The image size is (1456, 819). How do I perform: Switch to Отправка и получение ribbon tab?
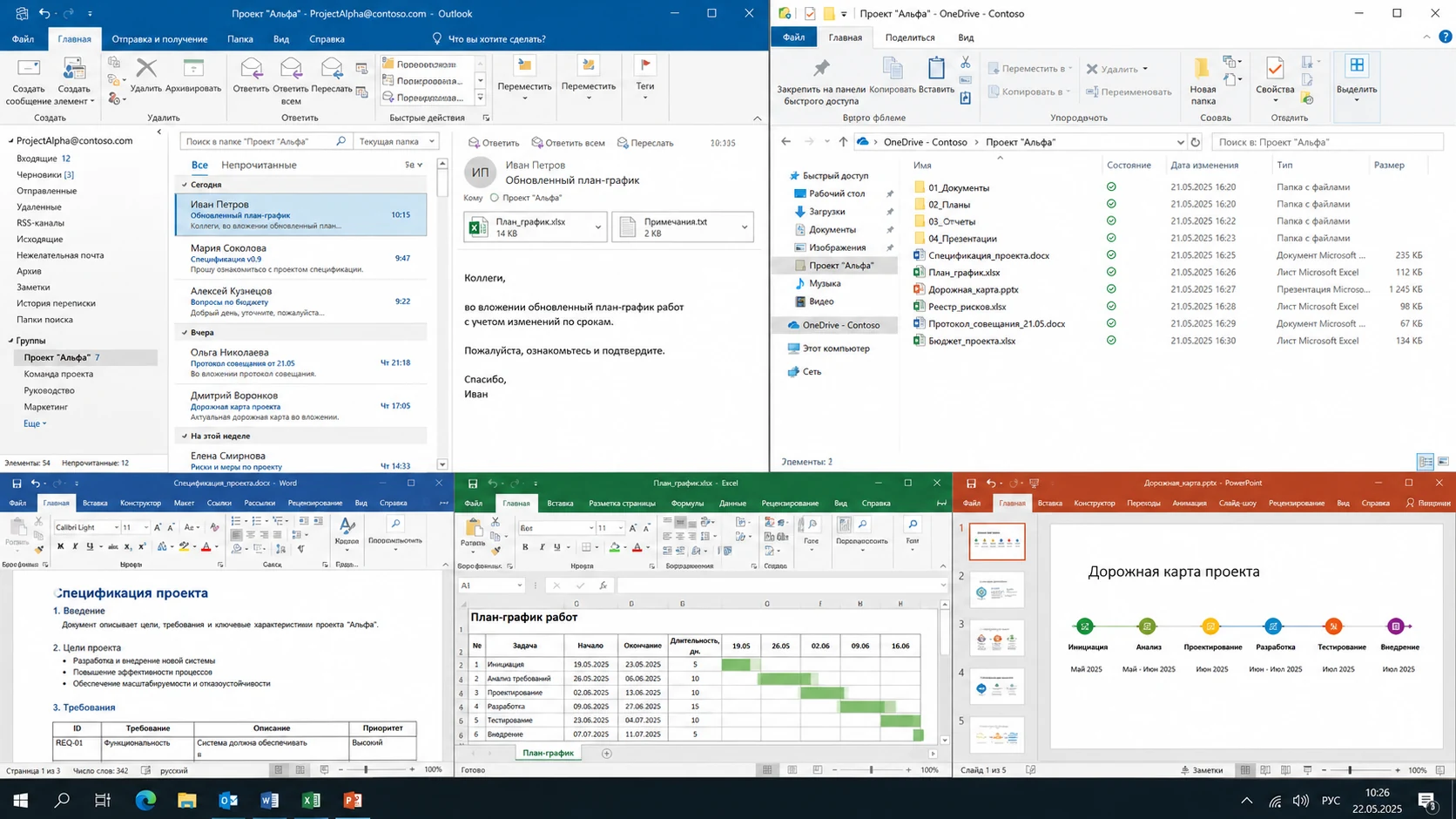[x=159, y=39]
